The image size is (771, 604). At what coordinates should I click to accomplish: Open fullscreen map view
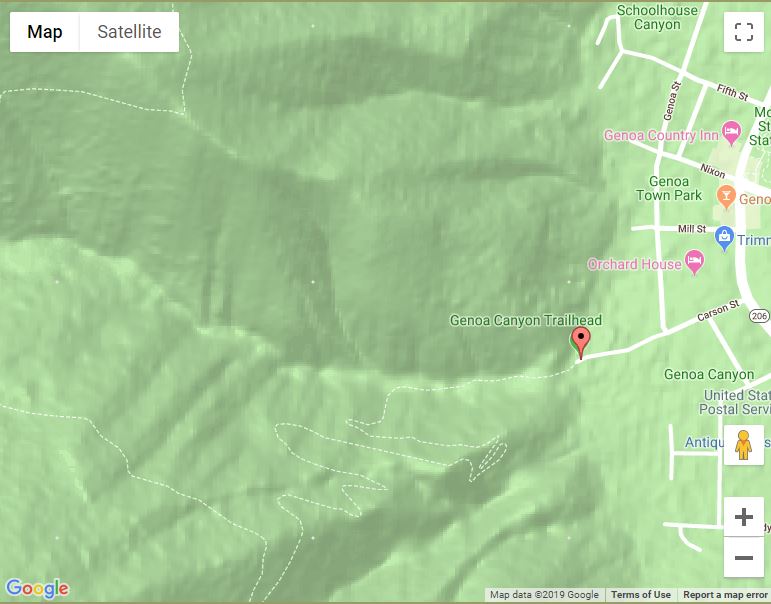point(743,32)
